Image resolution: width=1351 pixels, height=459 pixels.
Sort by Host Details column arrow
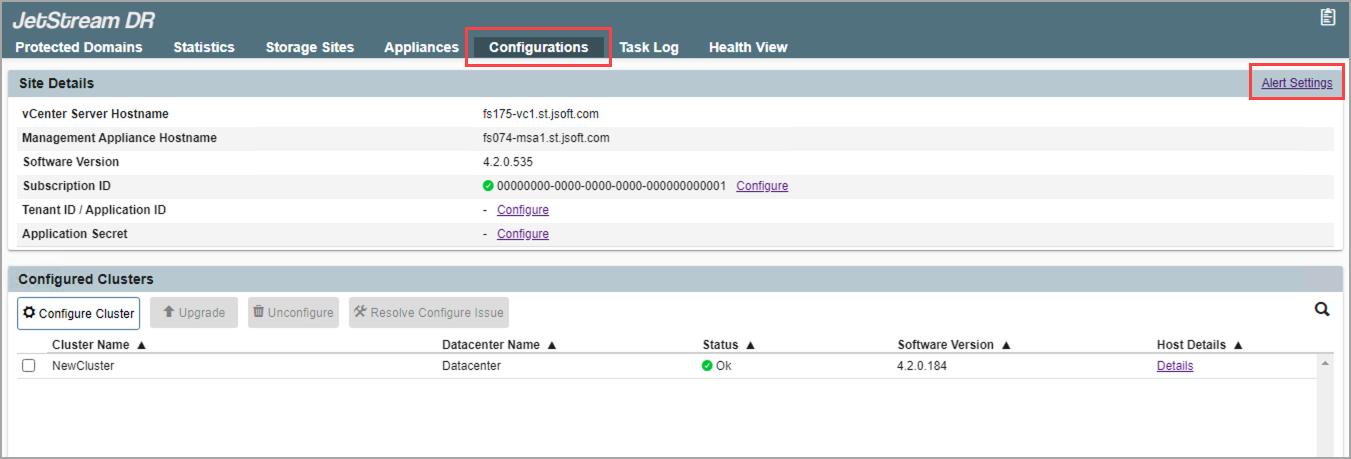[1238, 345]
